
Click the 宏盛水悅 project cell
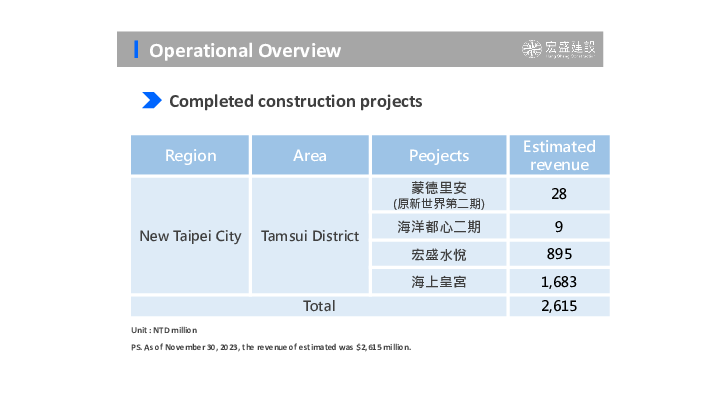tap(439, 254)
